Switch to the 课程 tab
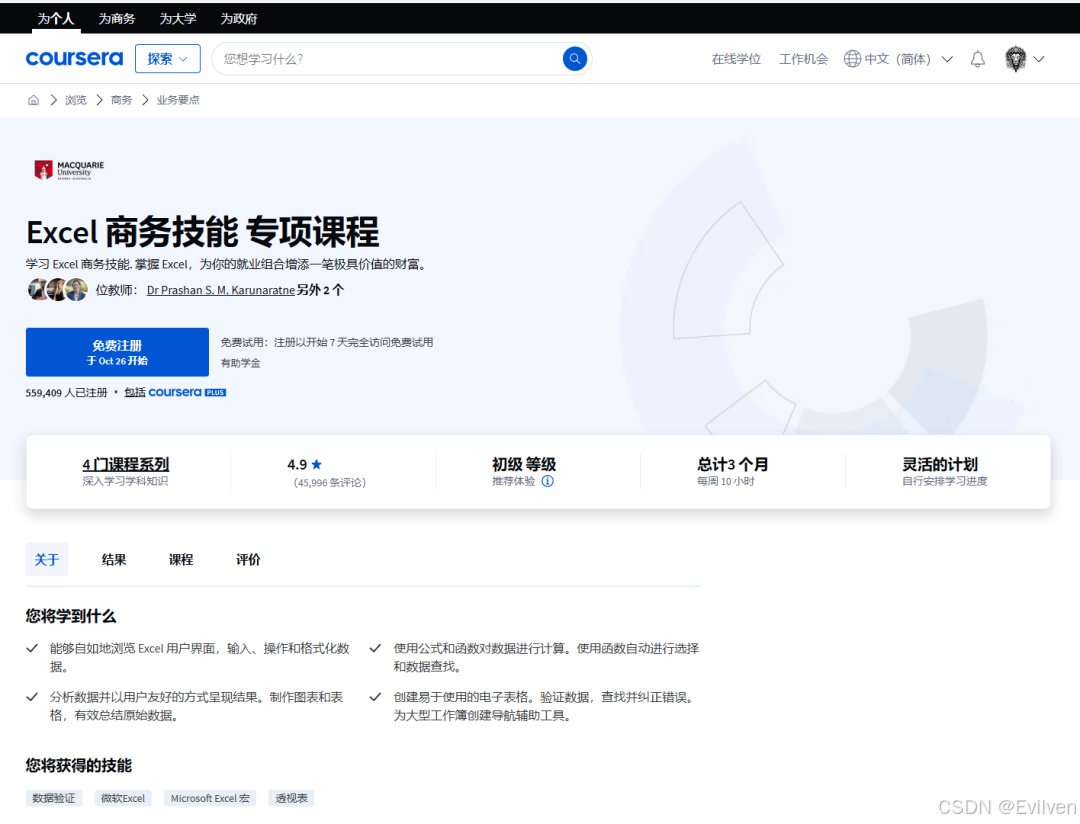This screenshot has height=824, width=1080. (181, 559)
